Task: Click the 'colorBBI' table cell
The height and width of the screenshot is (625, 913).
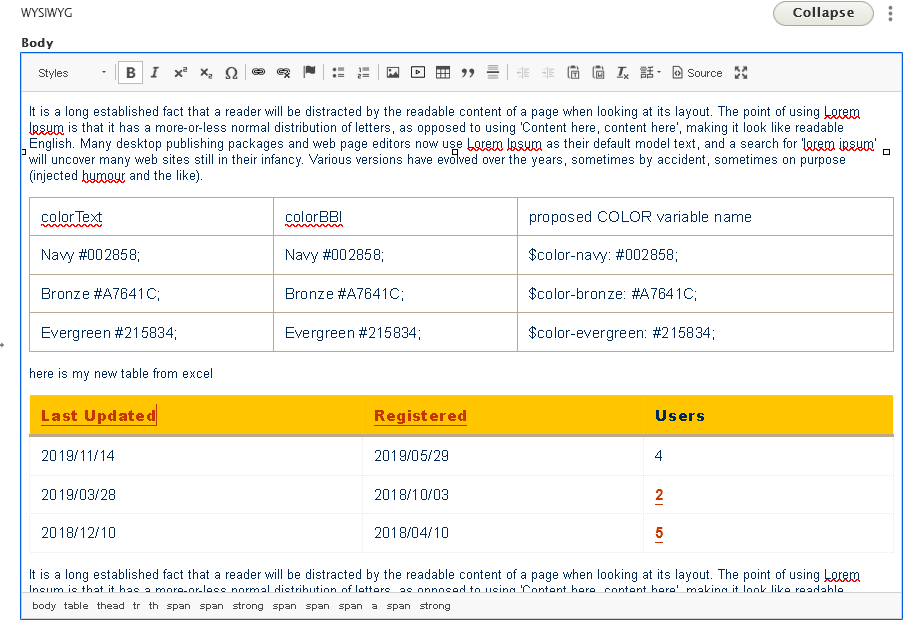Action: (x=395, y=217)
